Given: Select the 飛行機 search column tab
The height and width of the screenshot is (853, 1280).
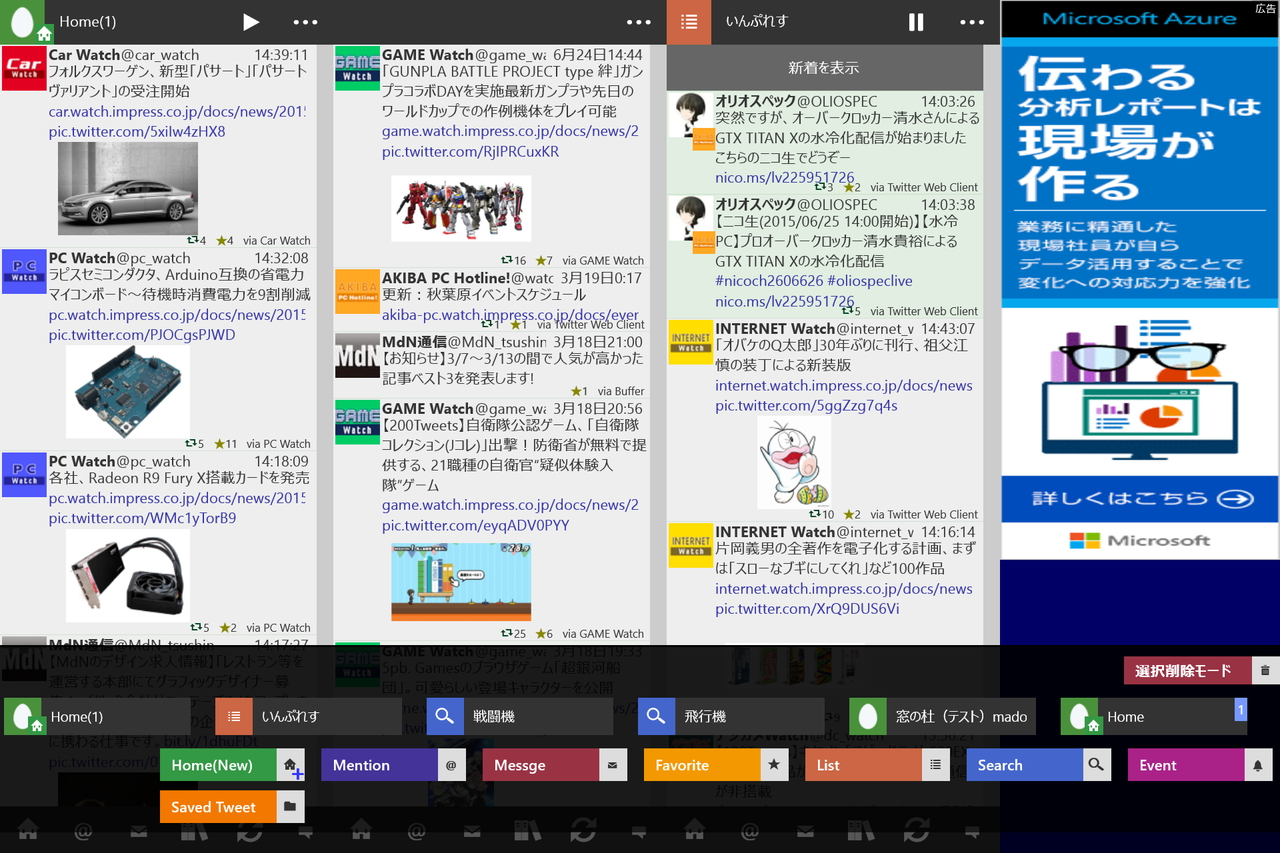Looking at the screenshot, I should 731,716.
